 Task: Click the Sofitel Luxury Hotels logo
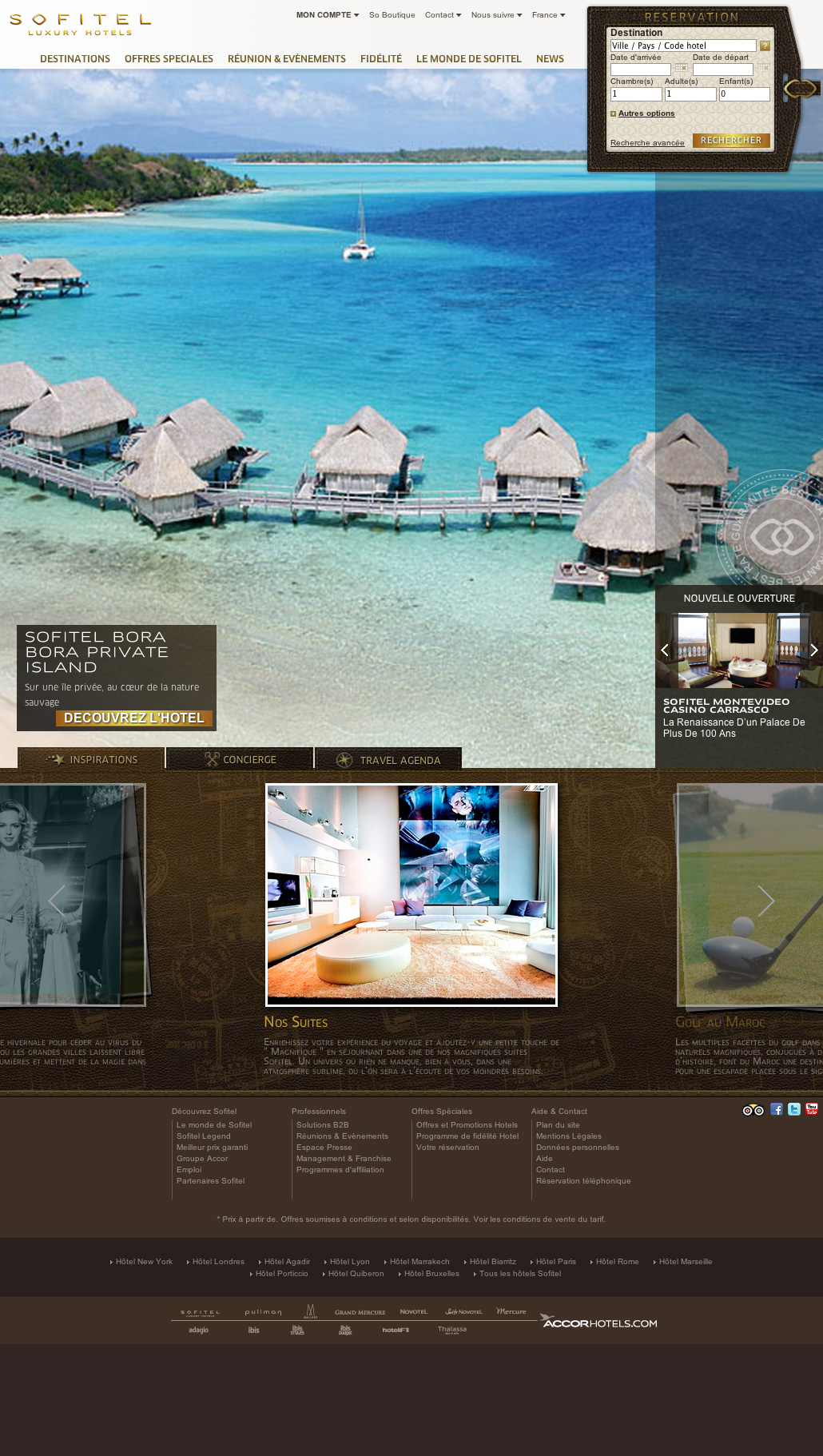coord(80,24)
